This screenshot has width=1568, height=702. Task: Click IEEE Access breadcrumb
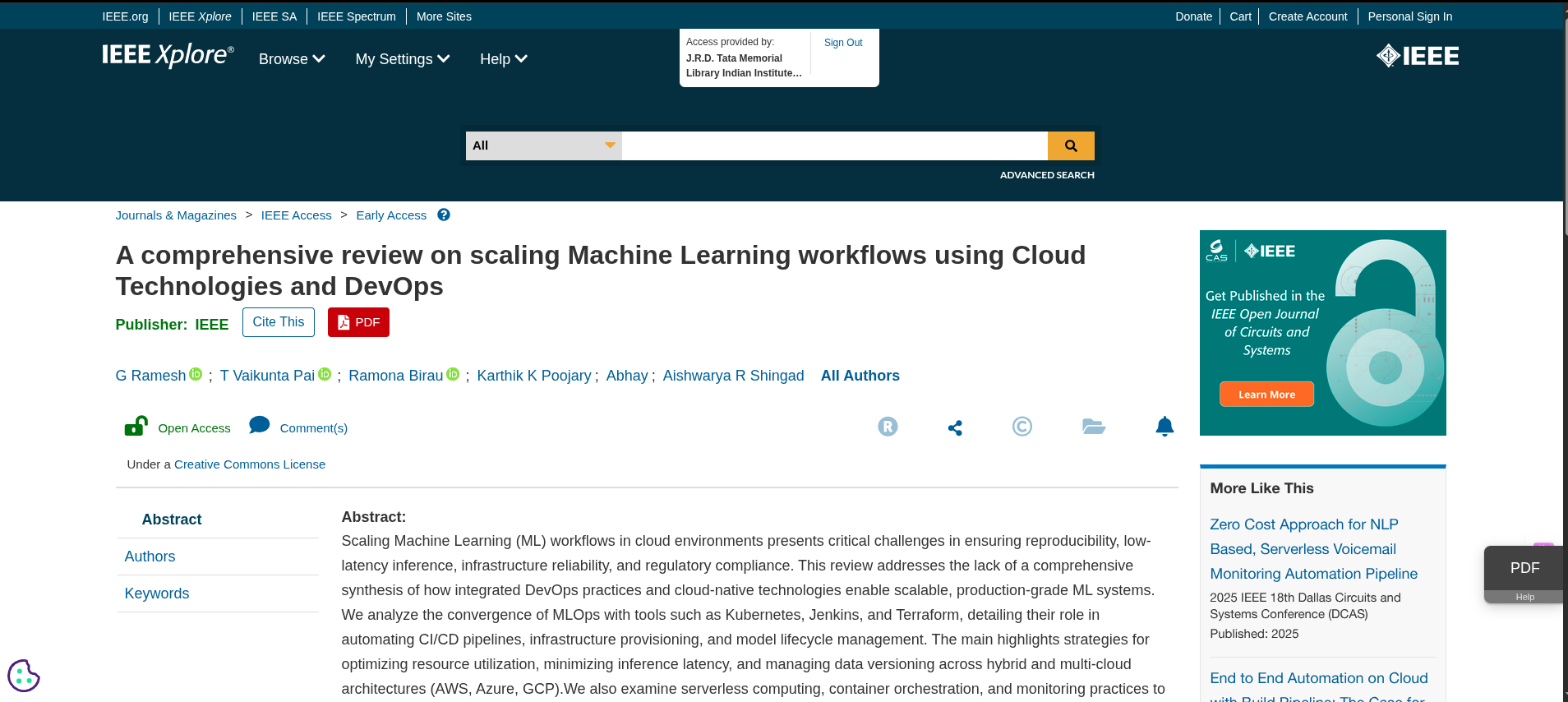(x=297, y=215)
